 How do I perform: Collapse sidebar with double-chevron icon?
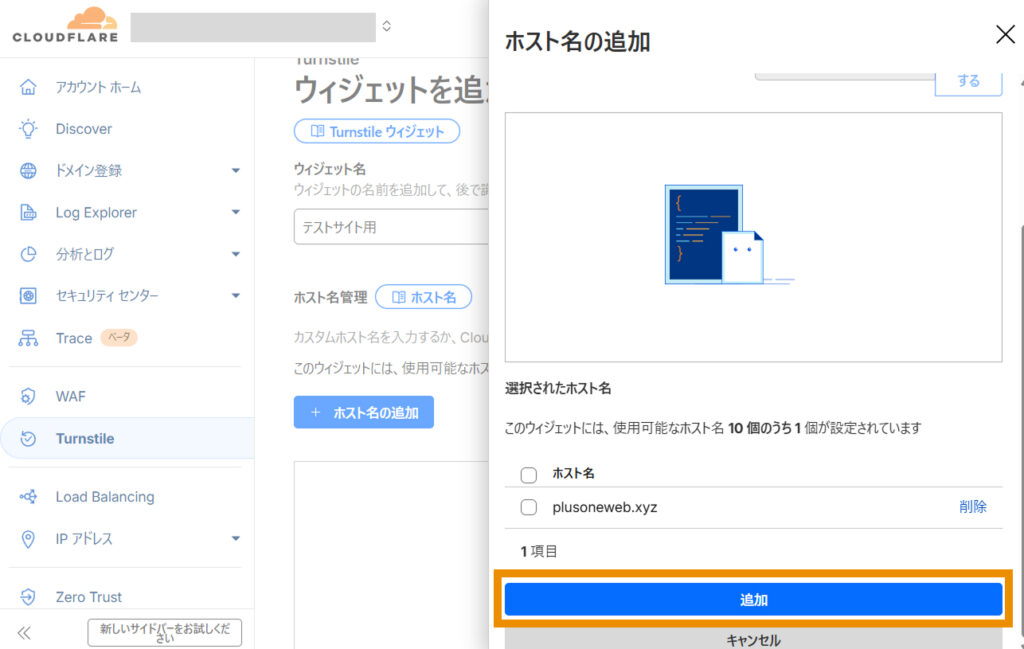pyautogui.click(x=24, y=632)
